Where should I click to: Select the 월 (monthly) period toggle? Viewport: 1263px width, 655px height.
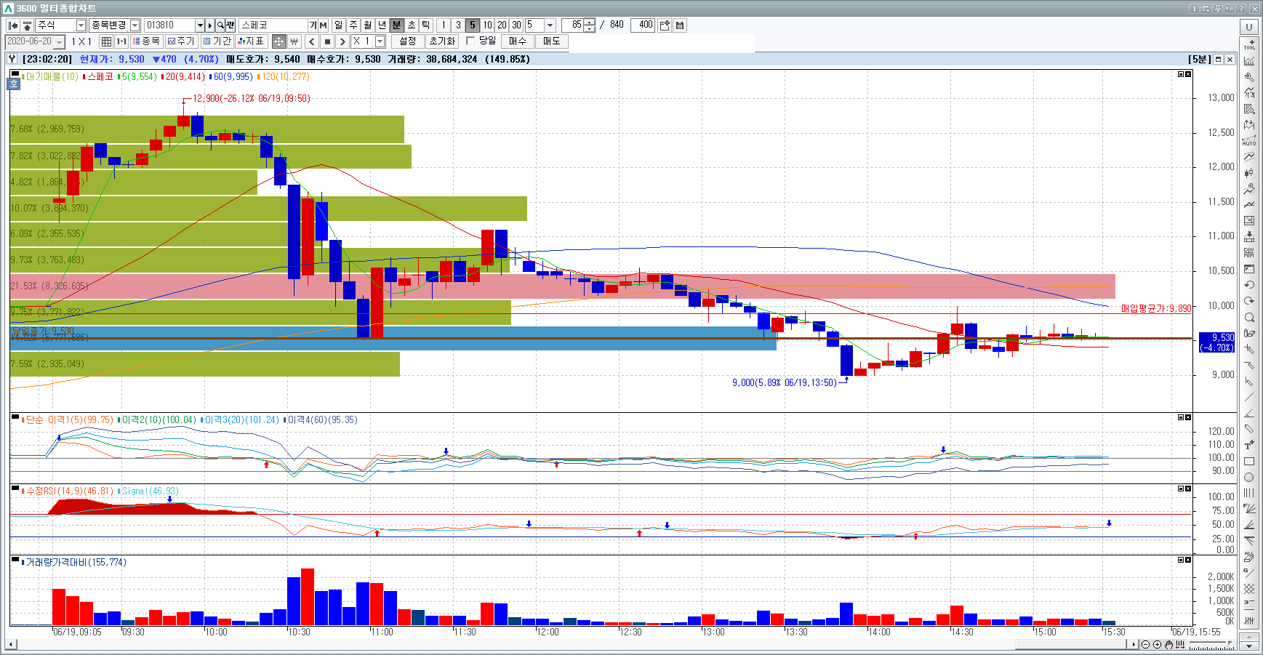[x=367, y=25]
